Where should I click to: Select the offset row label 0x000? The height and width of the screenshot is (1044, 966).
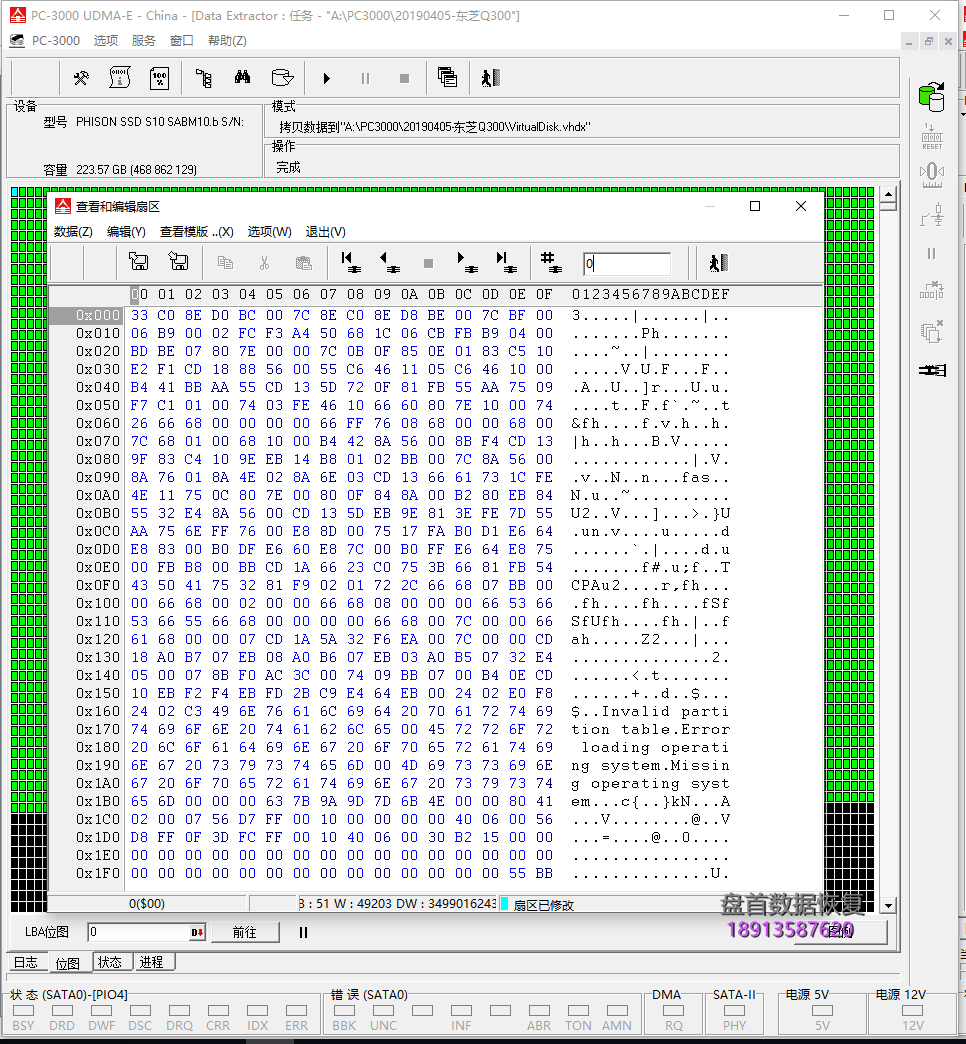(x=98, y=315)
